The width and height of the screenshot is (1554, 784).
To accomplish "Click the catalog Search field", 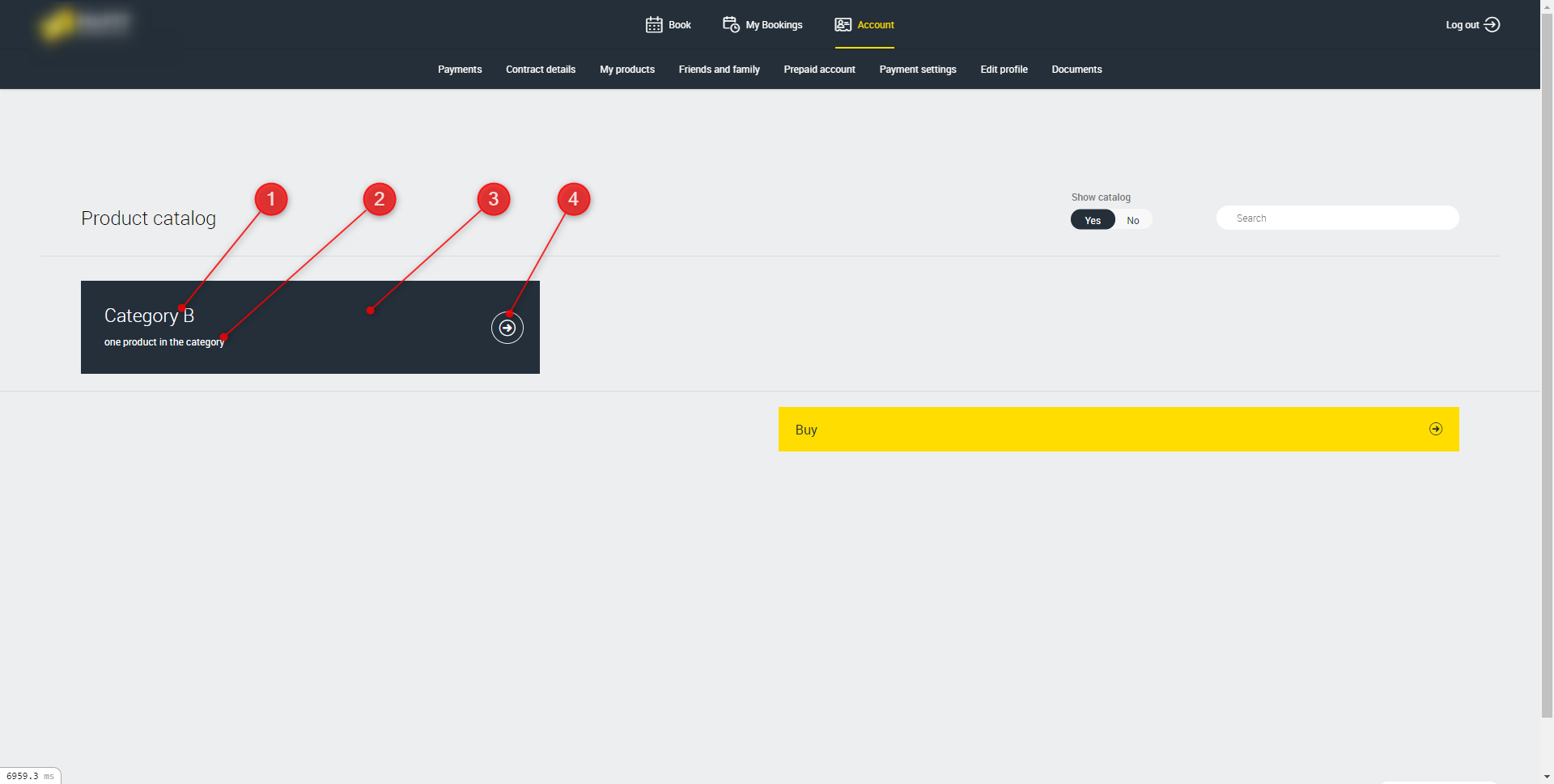I will [x=1337, y=218].
